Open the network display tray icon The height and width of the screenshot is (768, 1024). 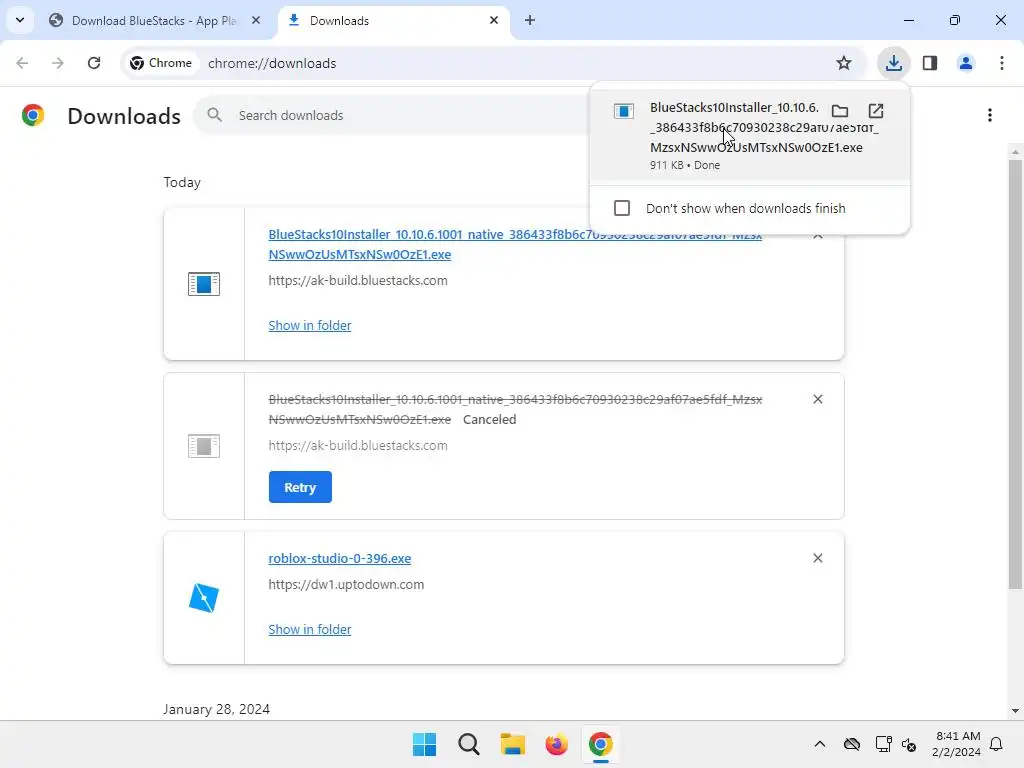(x=883, y=744)
